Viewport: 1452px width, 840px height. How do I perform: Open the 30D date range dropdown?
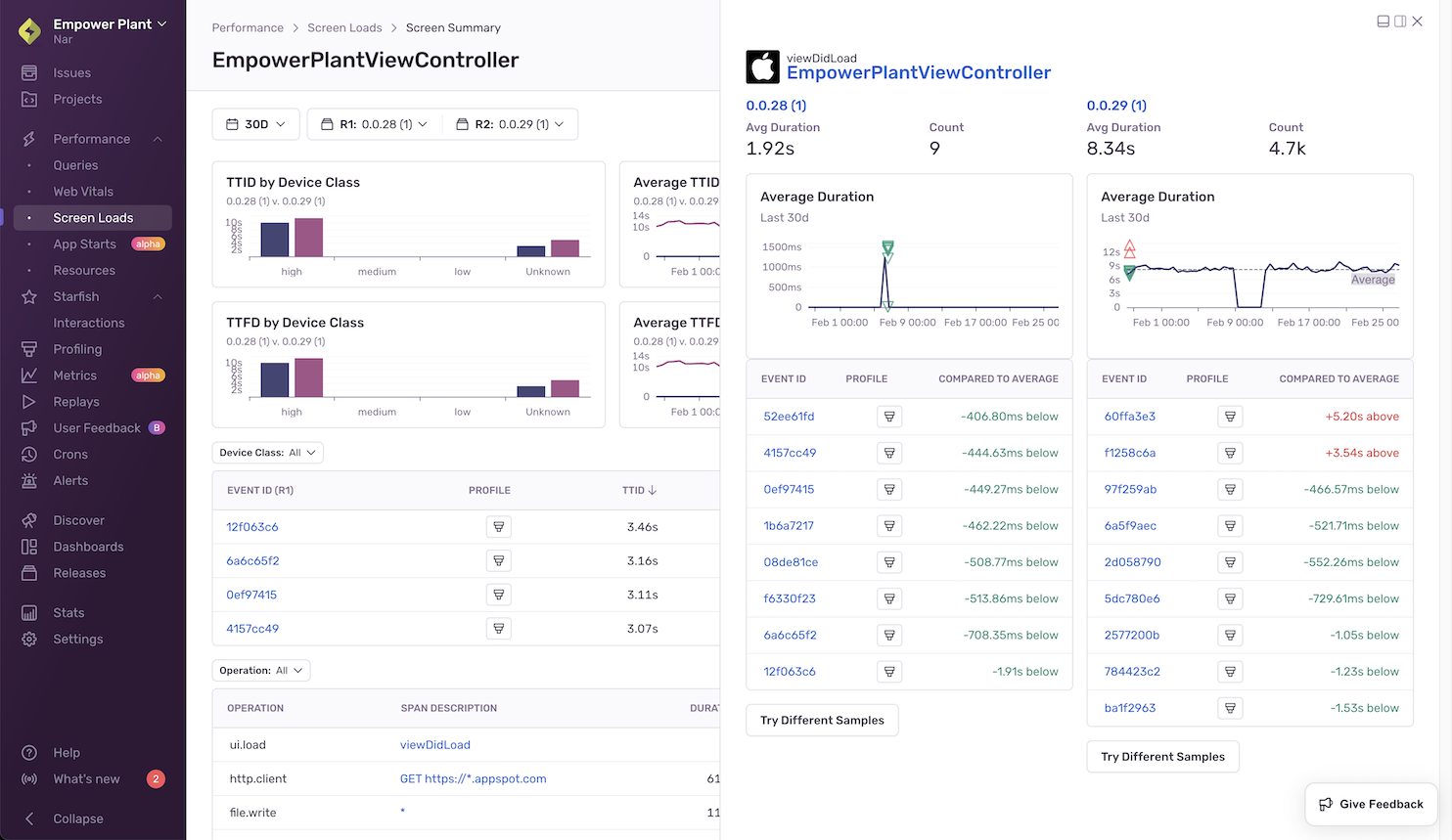(255, 124)
